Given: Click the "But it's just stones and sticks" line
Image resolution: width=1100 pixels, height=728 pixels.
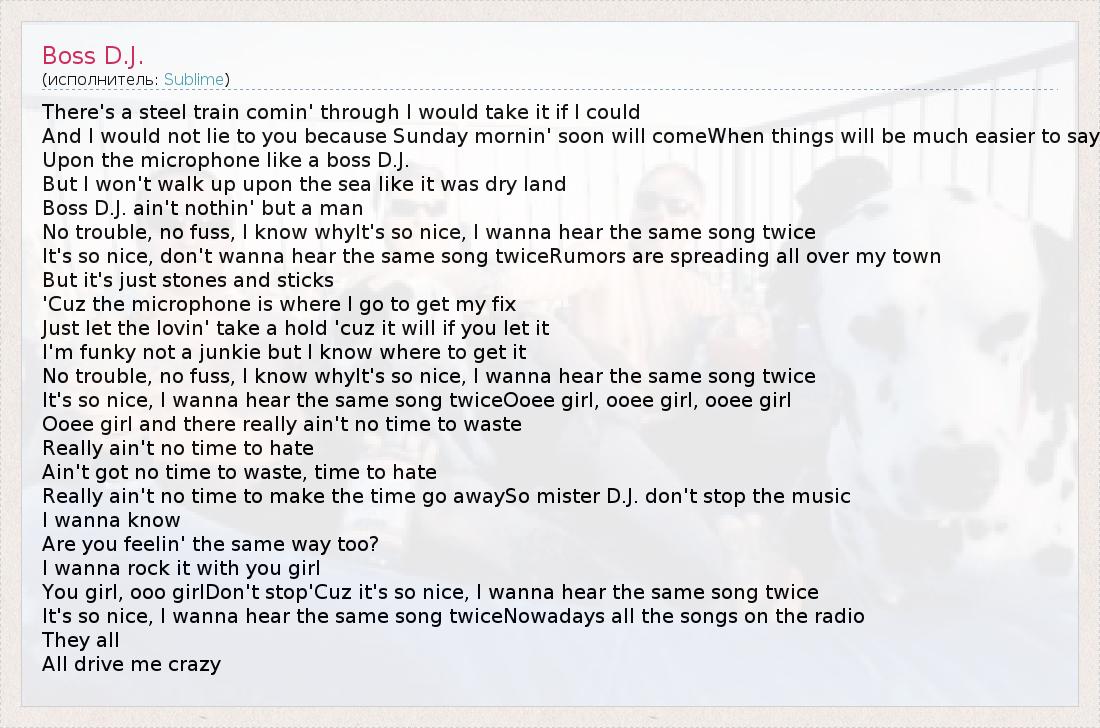Looking at the screenshot, I should tap(188, 280).
